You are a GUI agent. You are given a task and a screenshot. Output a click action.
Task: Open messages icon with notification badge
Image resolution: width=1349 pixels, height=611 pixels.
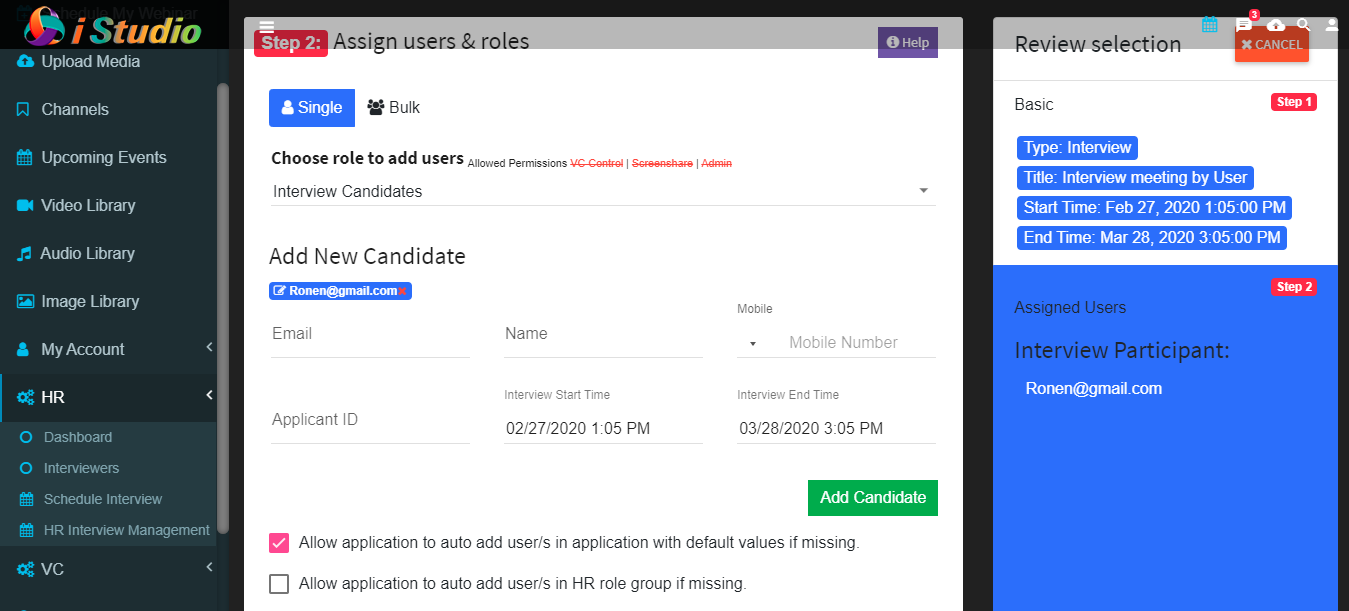click(1244, 24)
